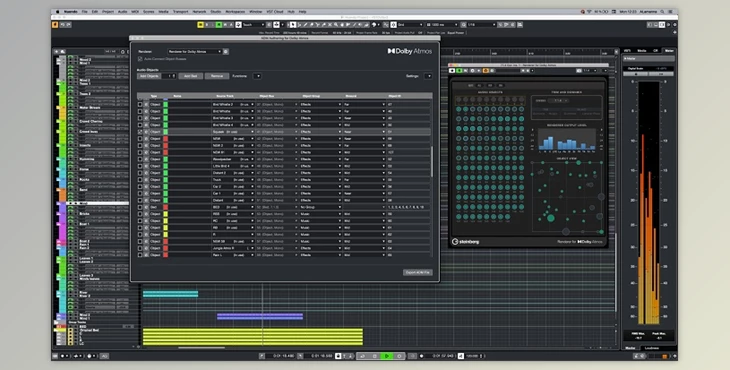
Task: Click the green color swatch of Truck row
Action: [165, 180]
